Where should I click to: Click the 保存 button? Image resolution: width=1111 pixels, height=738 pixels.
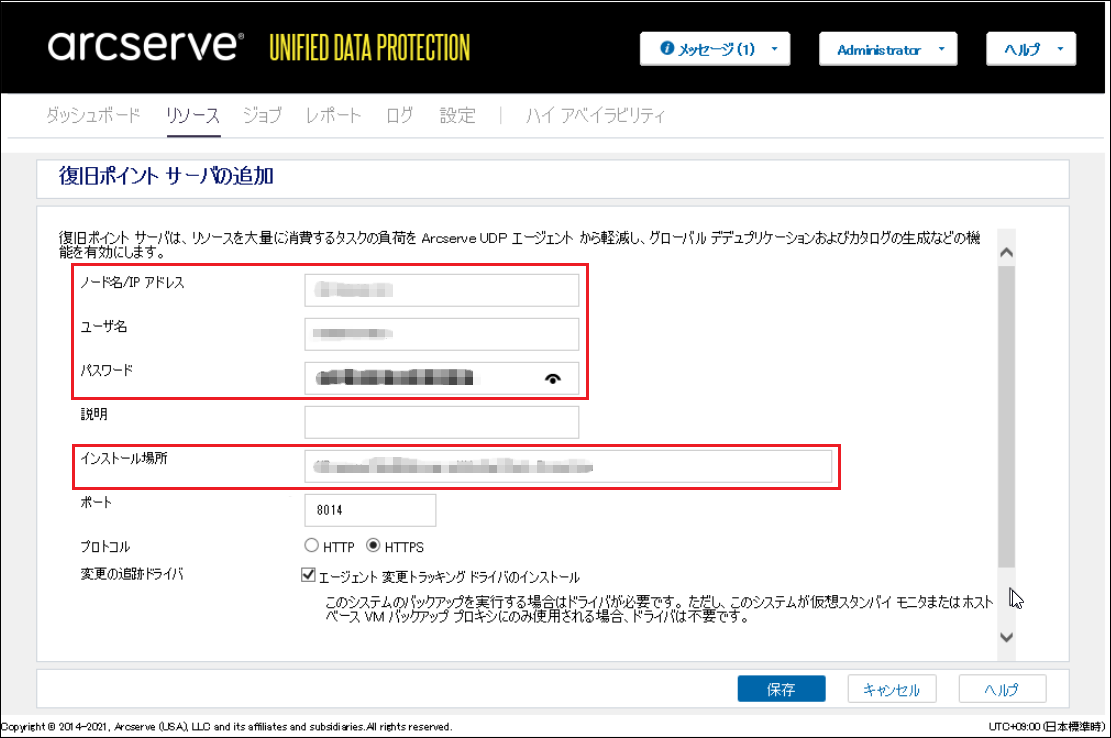click(782, 688)
